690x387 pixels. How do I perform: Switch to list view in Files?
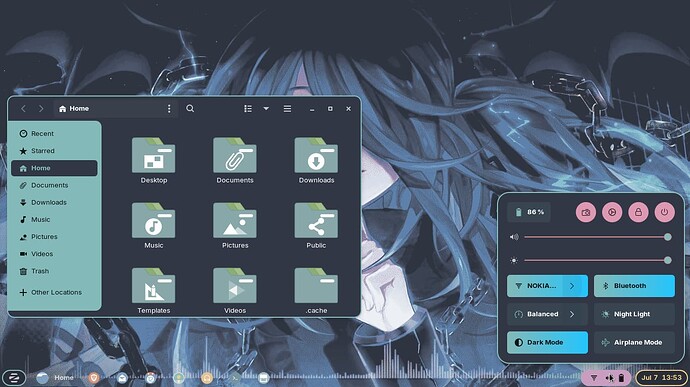(248, 108)
